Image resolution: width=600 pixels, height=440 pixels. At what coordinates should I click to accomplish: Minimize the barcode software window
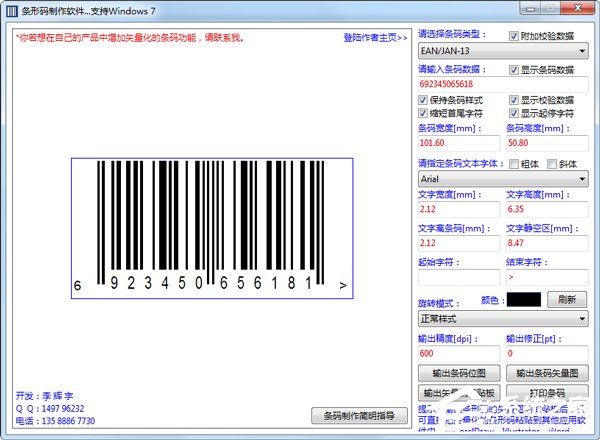tap(530, 8)
